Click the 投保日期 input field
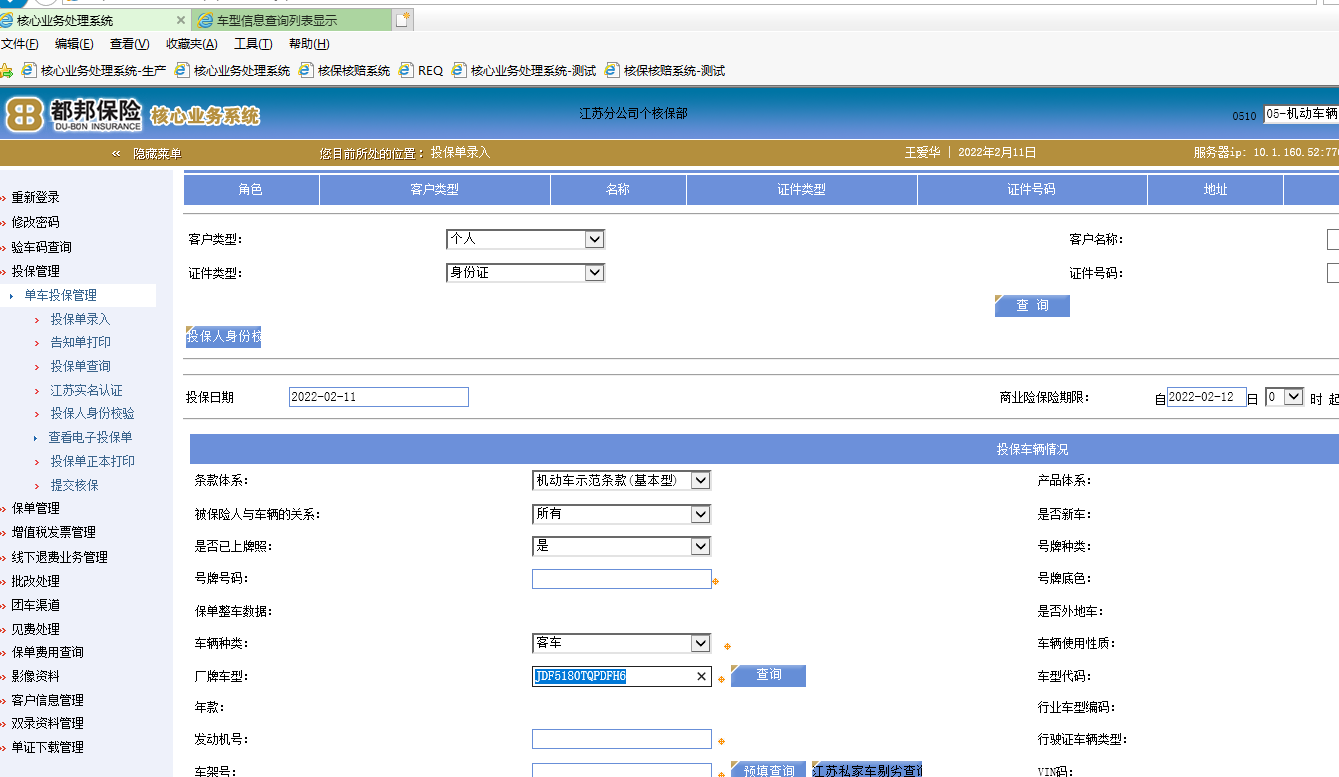This screenshot has width=1339, height=777. pos(378,397)
